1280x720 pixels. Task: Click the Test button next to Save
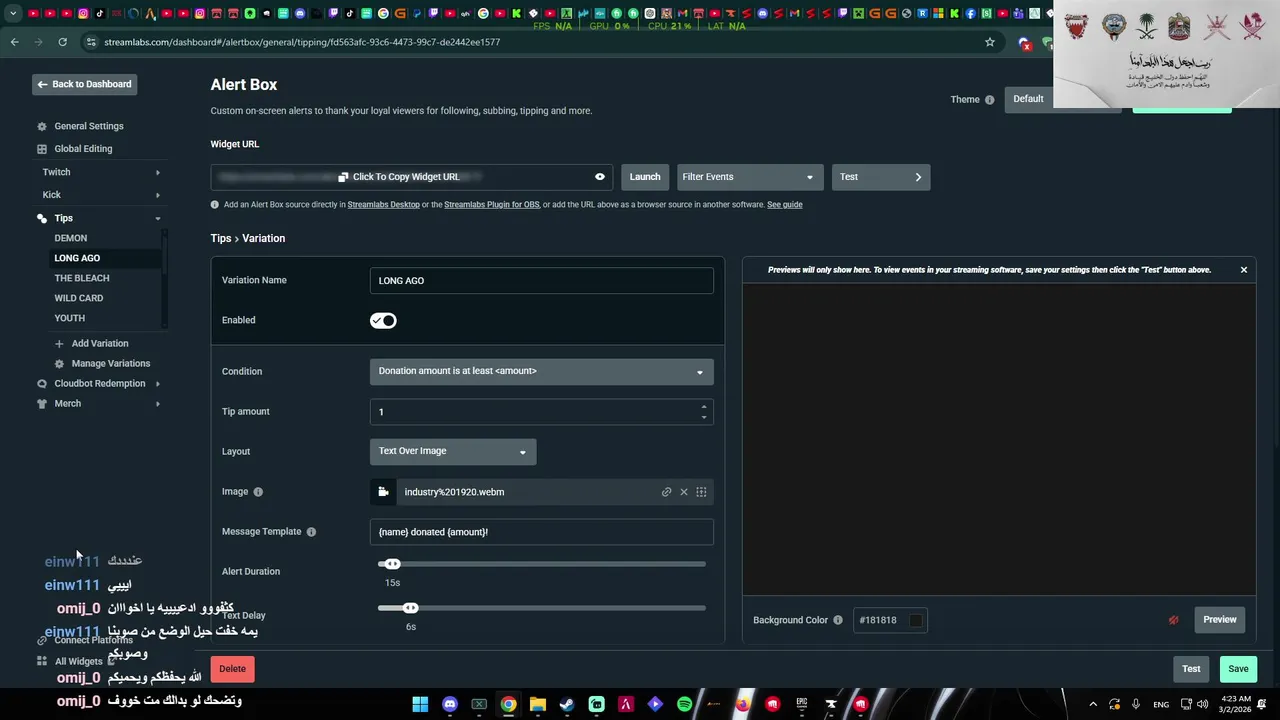pos(1191,669)
